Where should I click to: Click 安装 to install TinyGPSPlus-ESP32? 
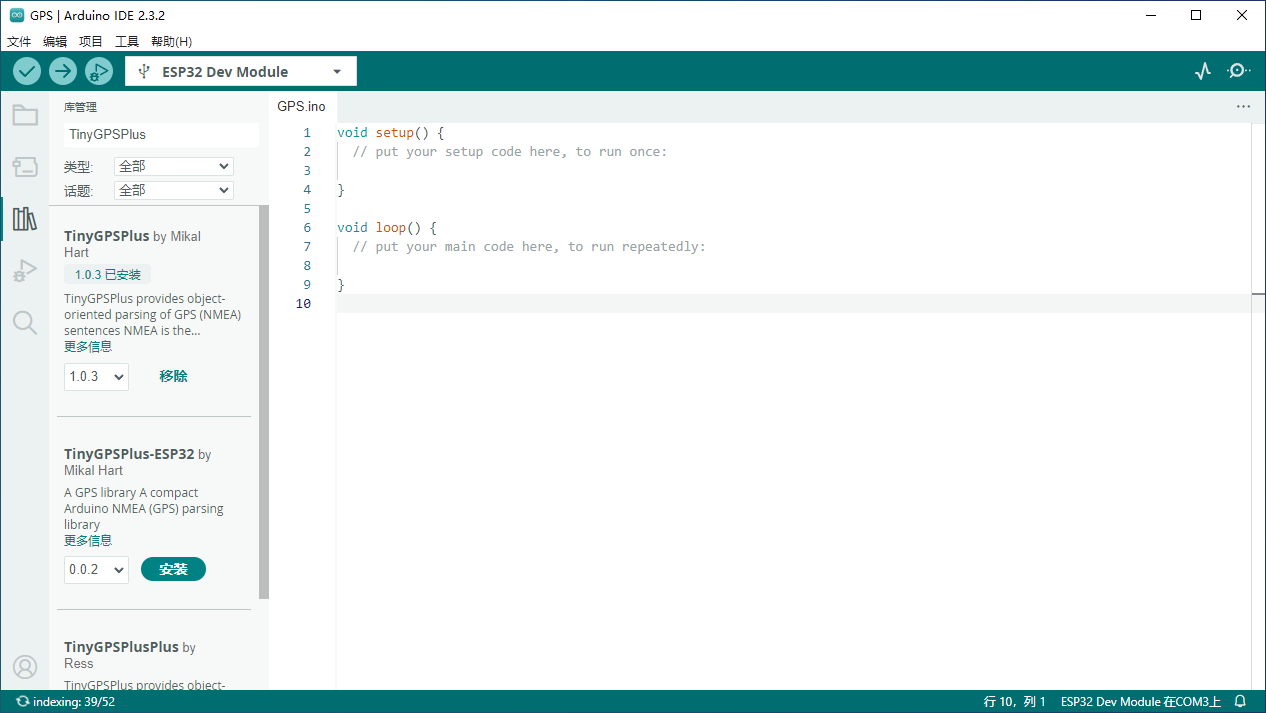tap(173, 569)
